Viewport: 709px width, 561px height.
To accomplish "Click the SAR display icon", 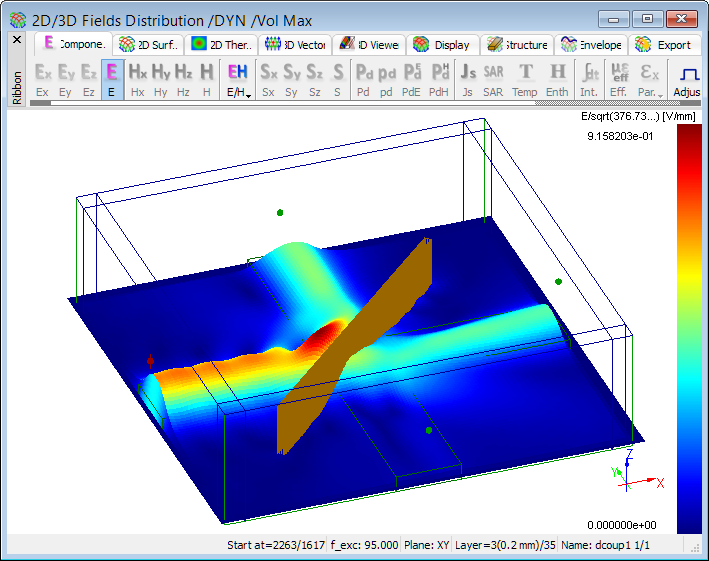I will tap(493, 79).
